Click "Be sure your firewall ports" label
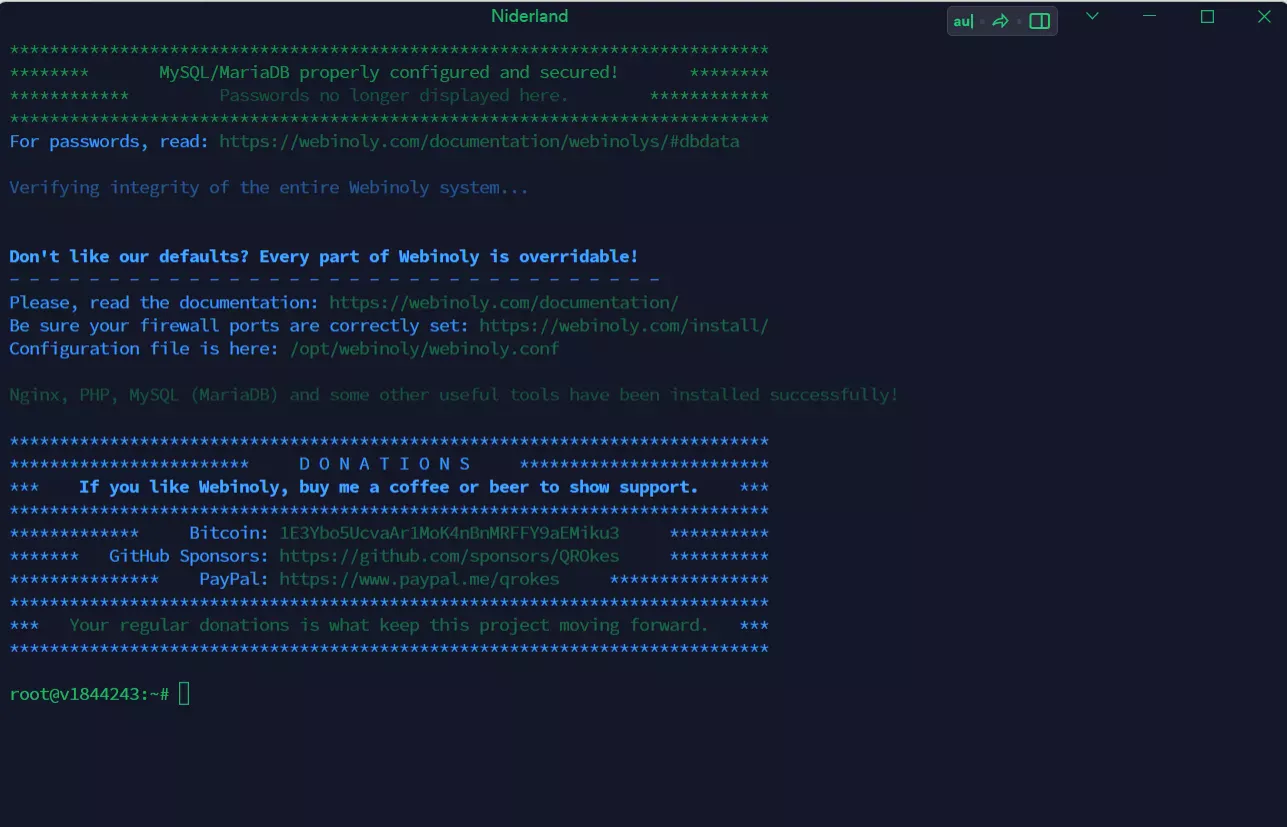 [239, 325]
